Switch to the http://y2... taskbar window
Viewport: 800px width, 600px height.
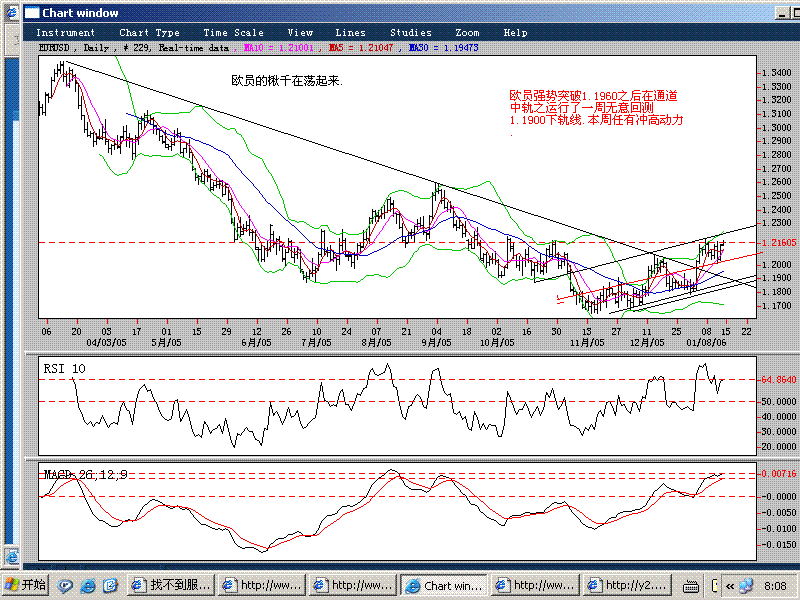point(627,585)
